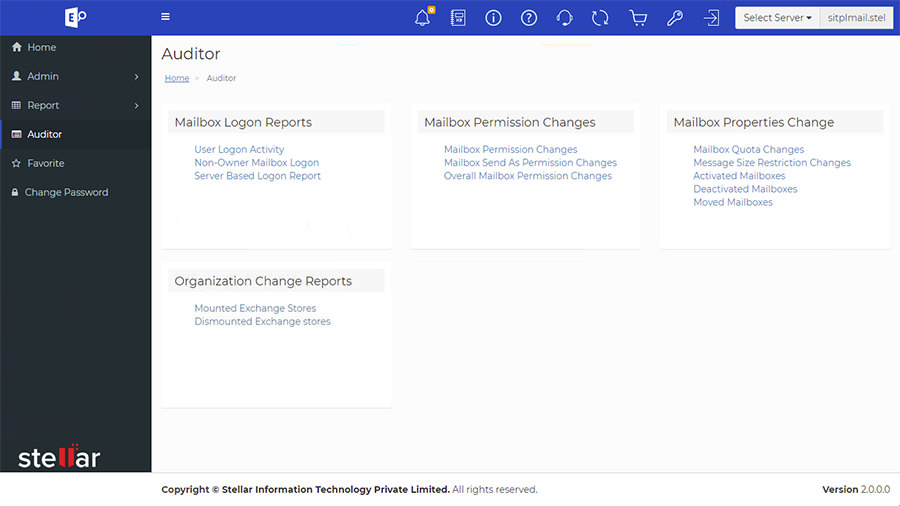The height and width of the screenshot is (506, 900).
Task: Open Mailbox Permission Changes link
Action: pyautogui.click(x=510, y=149)
